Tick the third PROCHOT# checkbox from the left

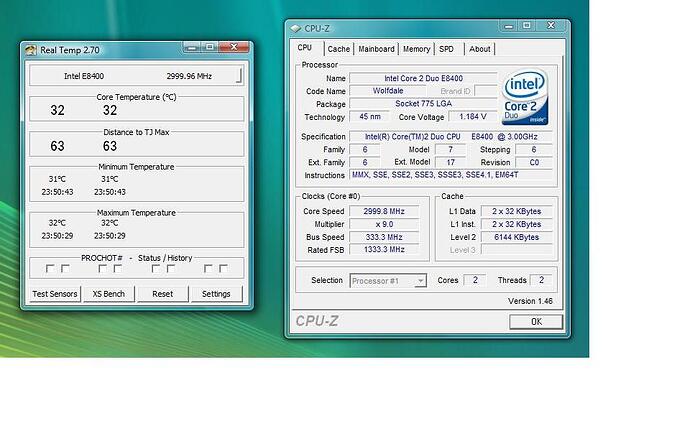click(103, 268)
